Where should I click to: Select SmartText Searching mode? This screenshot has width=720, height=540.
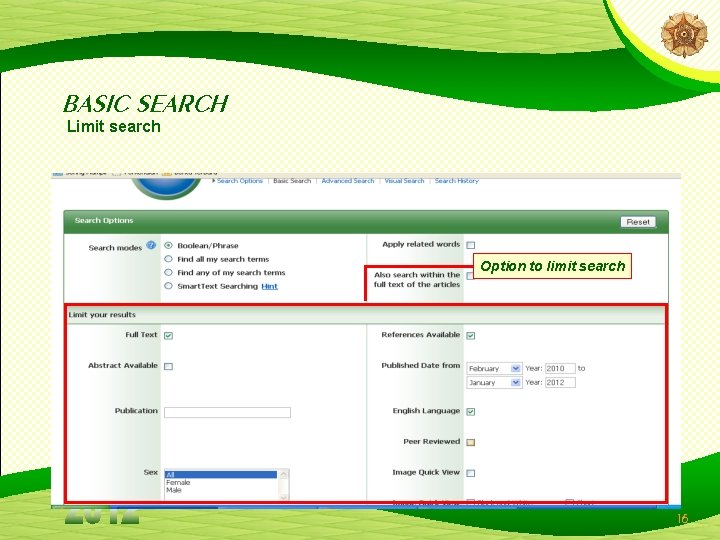tap(169, 286)
